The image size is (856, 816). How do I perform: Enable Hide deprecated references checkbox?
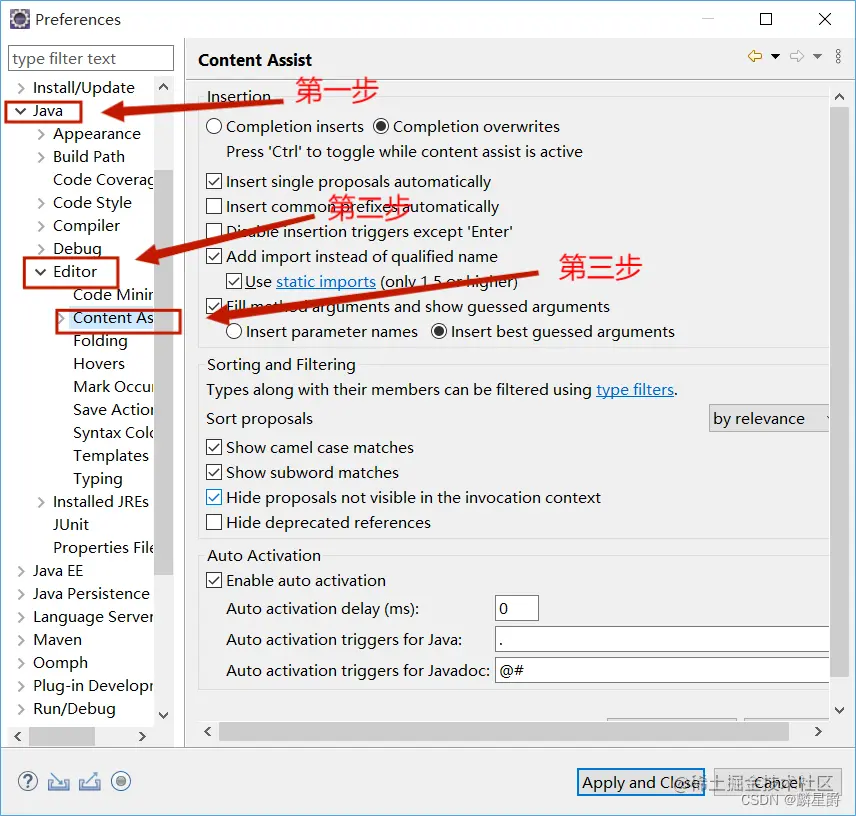[214, 522]
